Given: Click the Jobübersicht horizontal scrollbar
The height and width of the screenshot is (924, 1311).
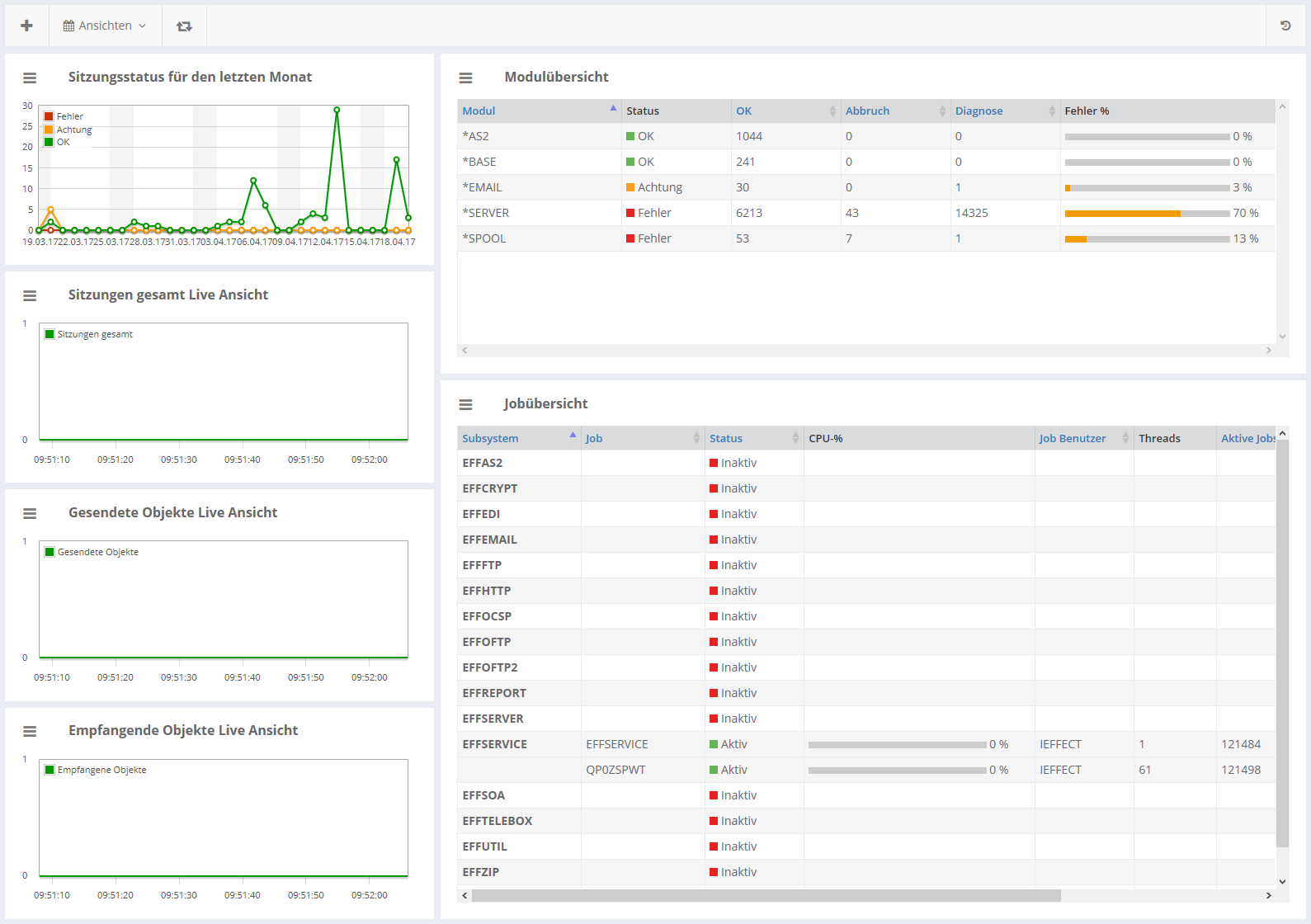Looking at the screenshot, I should 766,895.
